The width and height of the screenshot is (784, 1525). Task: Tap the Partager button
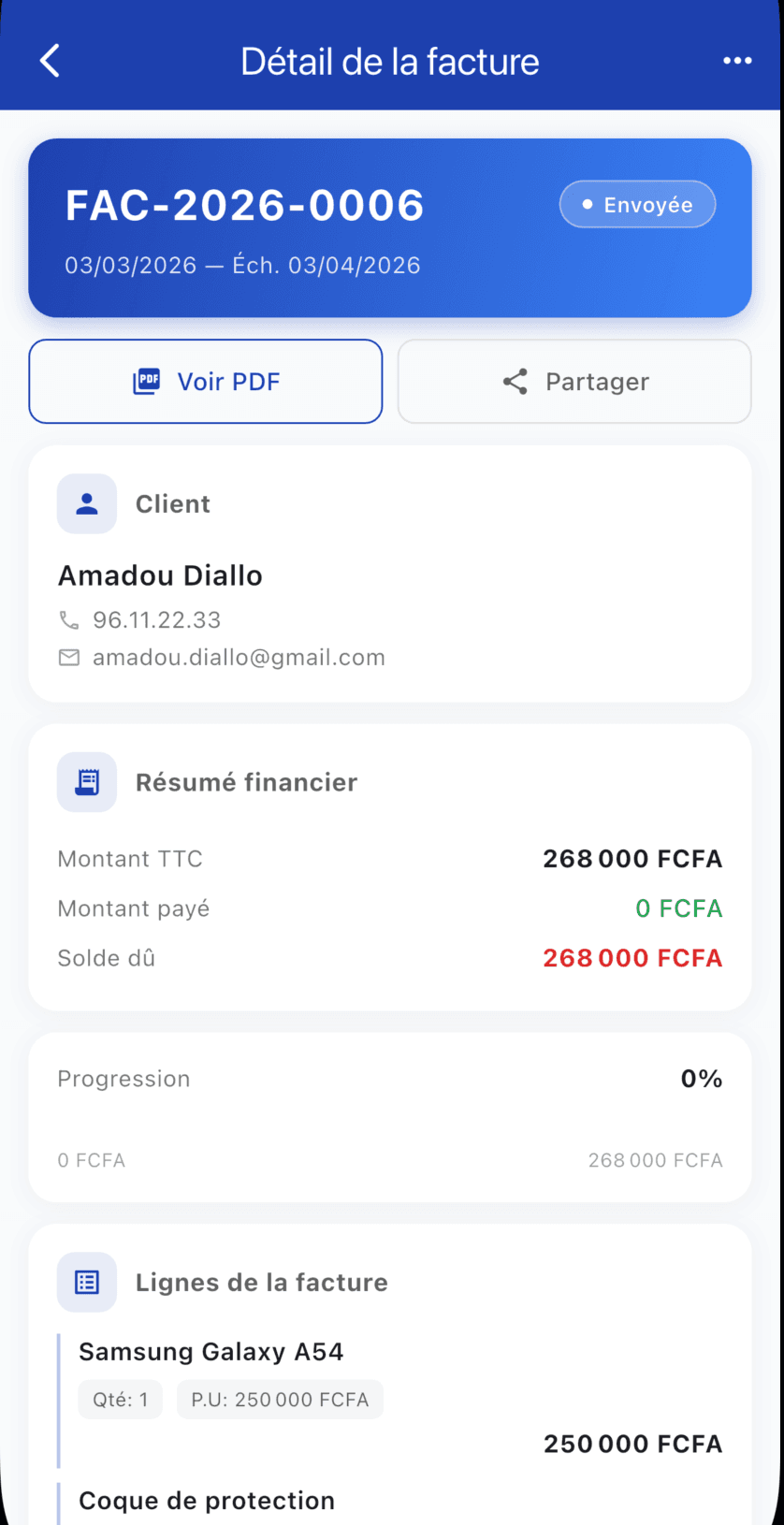coord(574,382)
